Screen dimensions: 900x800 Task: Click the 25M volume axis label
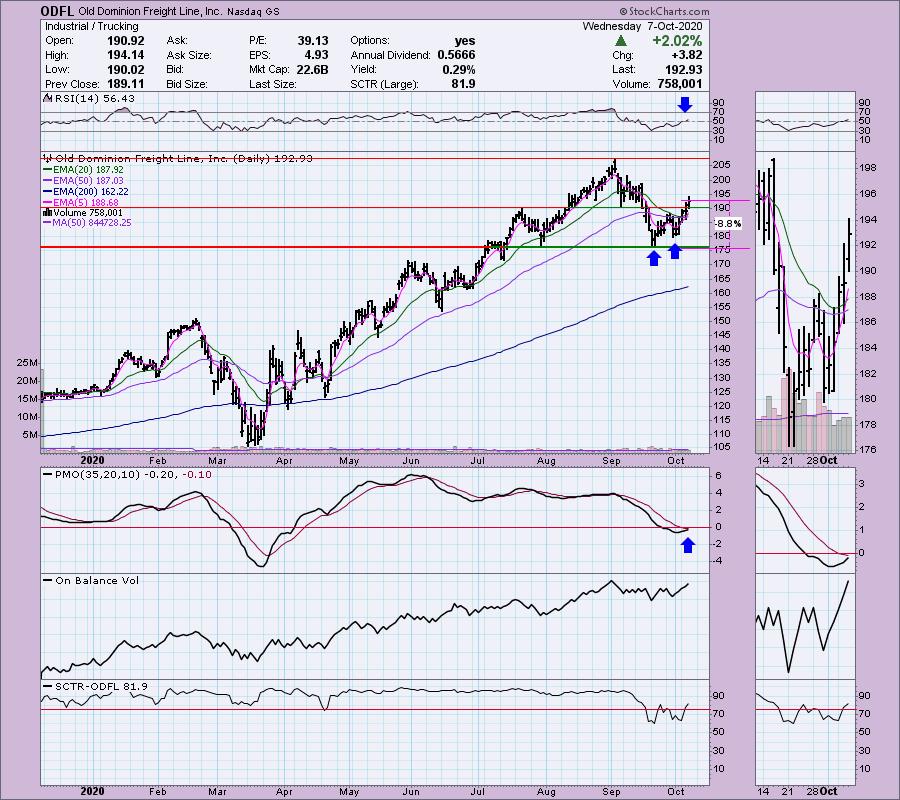[x=28, y=363]
